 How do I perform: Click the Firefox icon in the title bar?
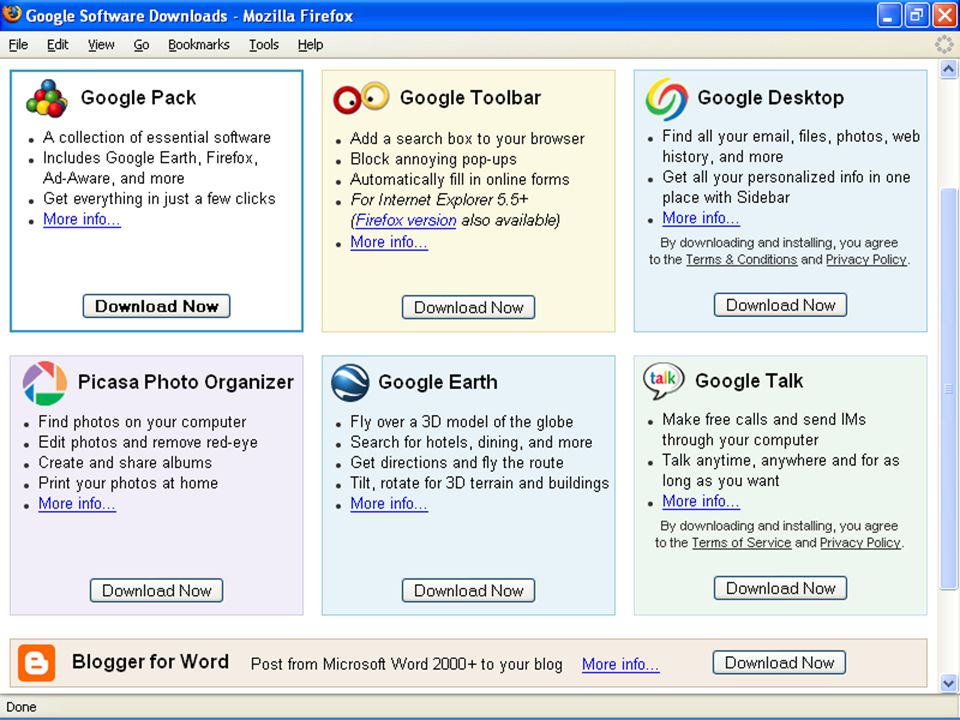point(12,14)
